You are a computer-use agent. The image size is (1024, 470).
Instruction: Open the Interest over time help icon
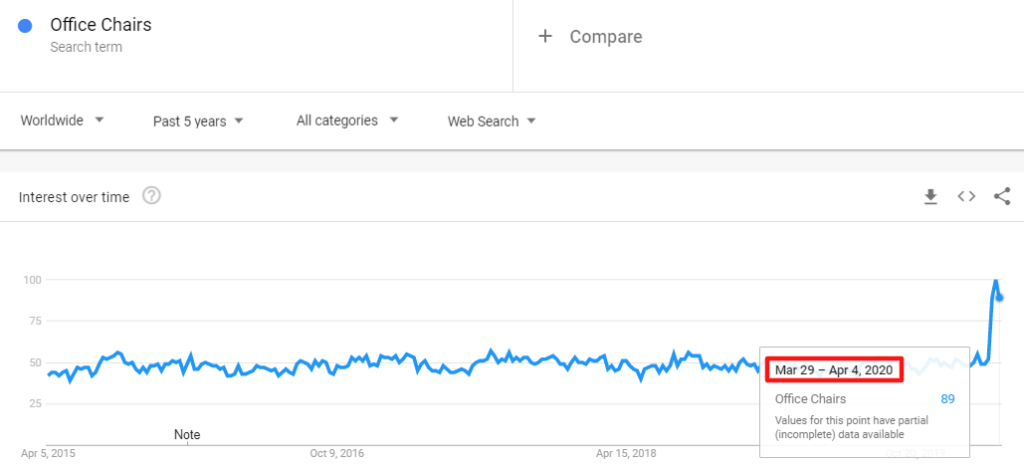(152, 196)
